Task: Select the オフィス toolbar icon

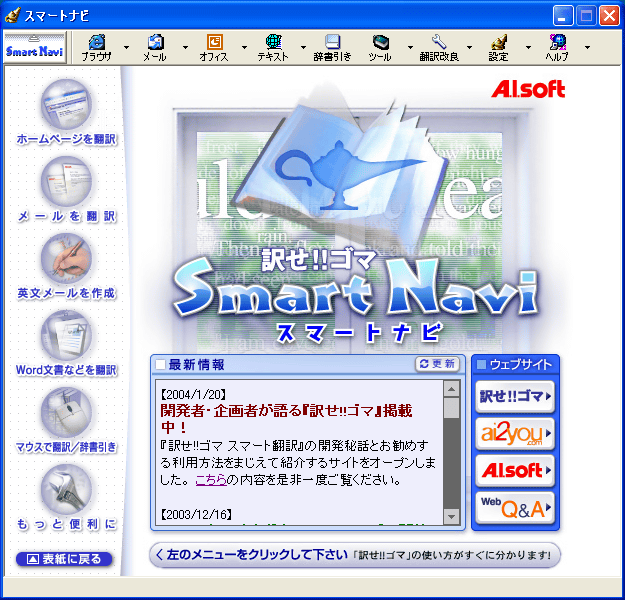Action: coord(214,47)
